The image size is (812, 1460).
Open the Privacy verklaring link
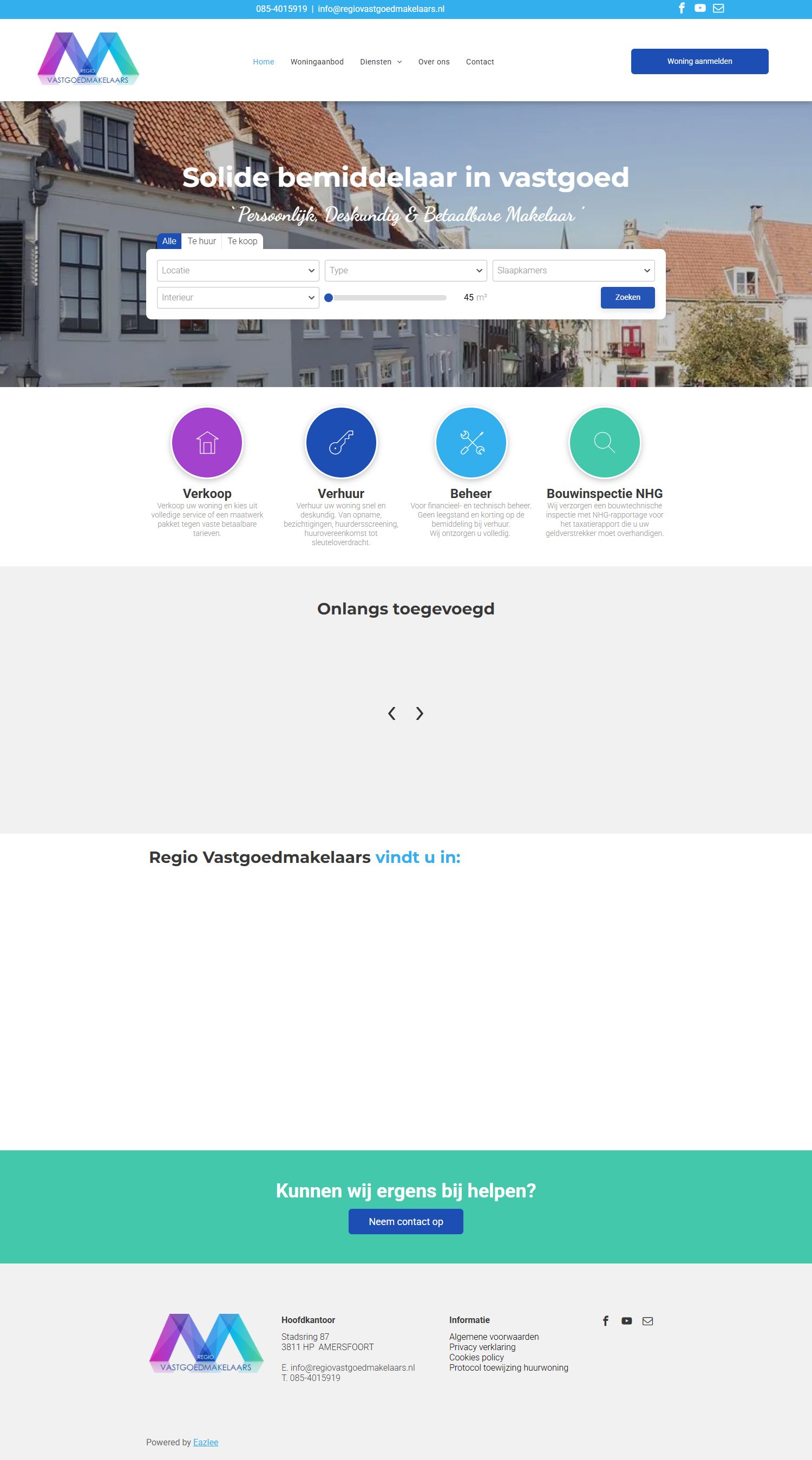coord(482,1347)
